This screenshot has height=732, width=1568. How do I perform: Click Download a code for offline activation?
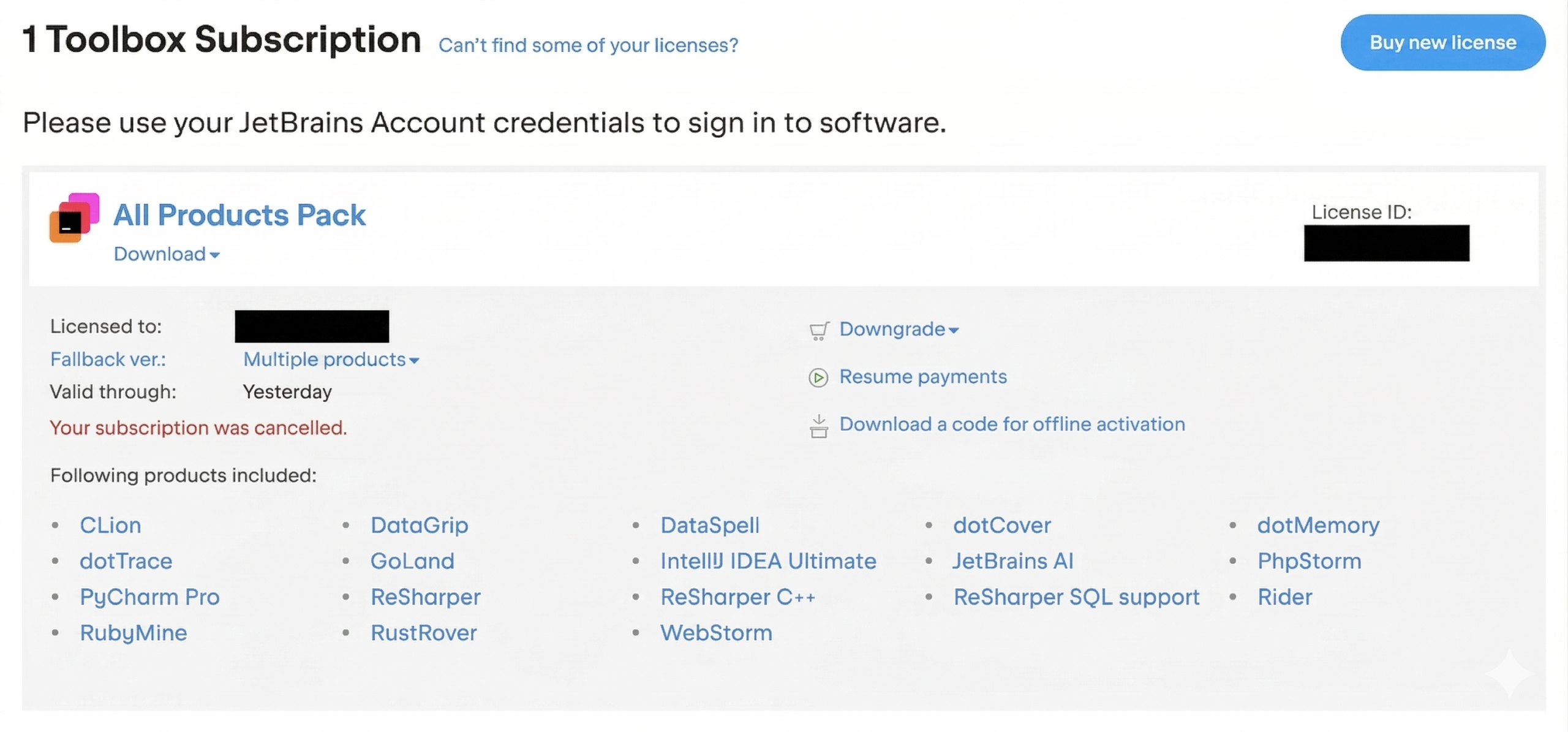tap(1012, 424)
